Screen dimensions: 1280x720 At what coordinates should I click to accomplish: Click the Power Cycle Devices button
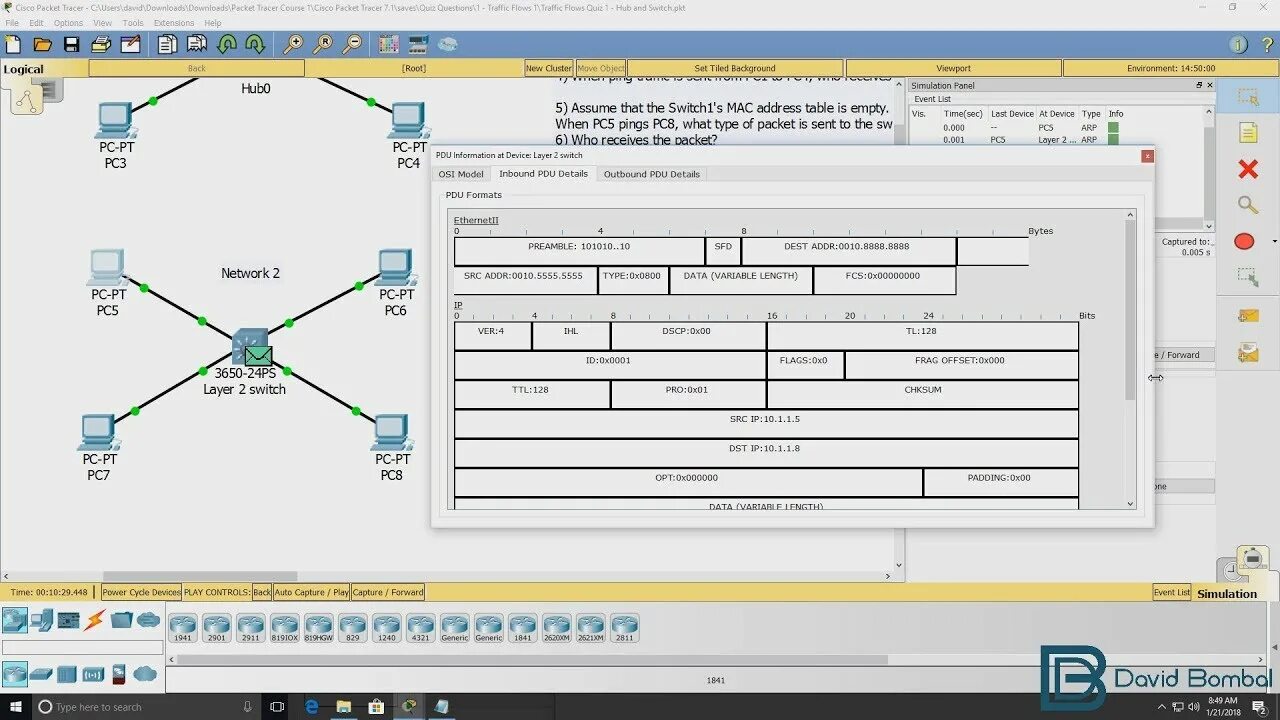141,592
